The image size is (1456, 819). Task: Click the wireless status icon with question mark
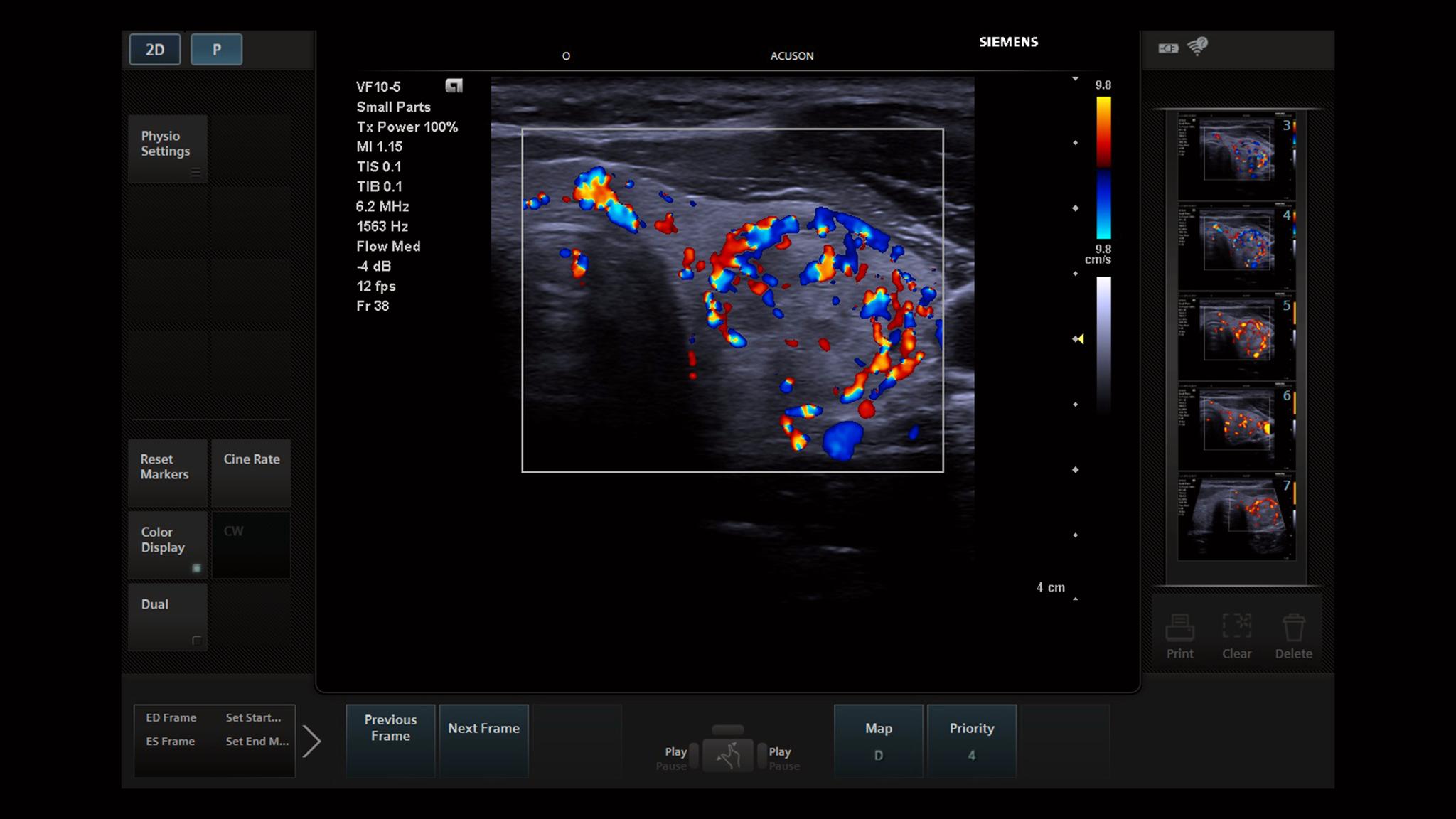1199,46
